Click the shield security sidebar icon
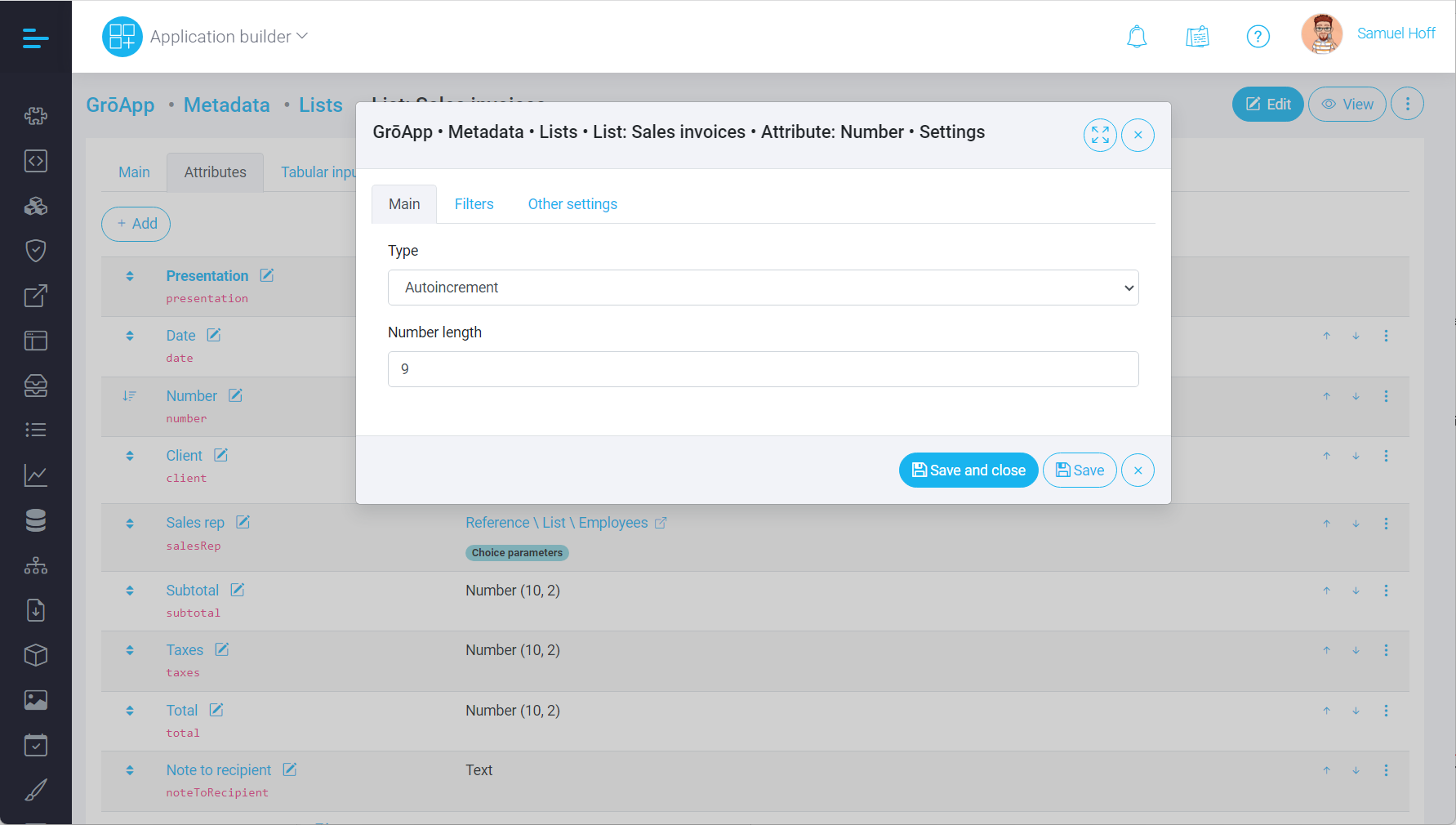 (35, 251)
